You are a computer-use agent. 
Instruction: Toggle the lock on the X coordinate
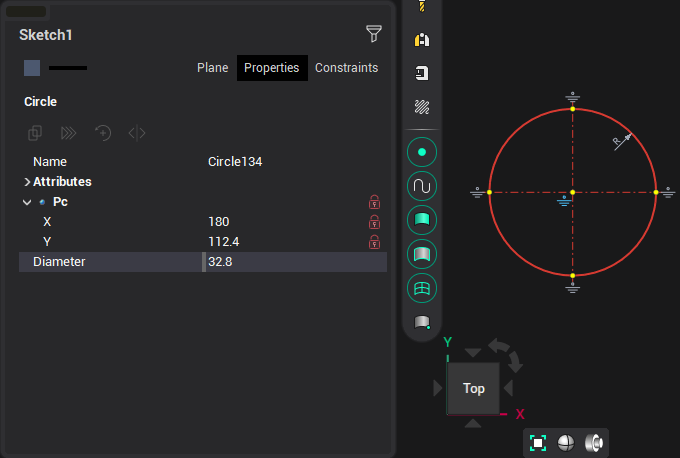click(375, 222)
